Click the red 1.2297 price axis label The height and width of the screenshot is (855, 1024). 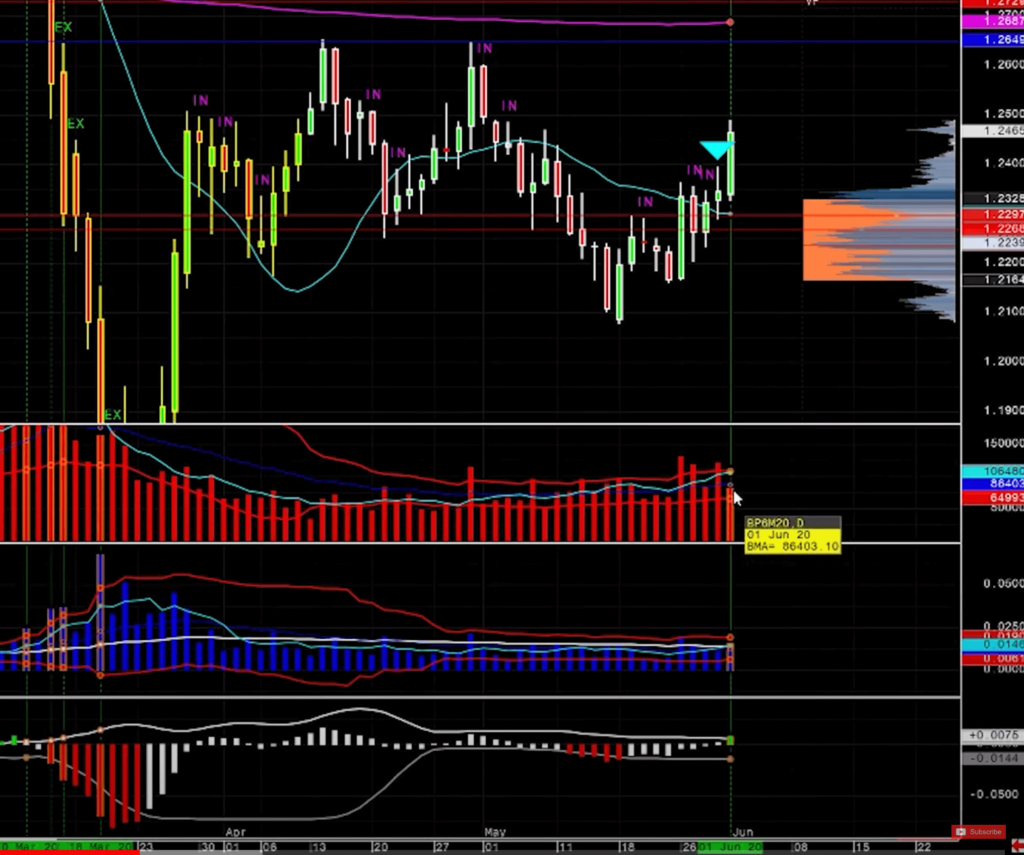point(991,215)
